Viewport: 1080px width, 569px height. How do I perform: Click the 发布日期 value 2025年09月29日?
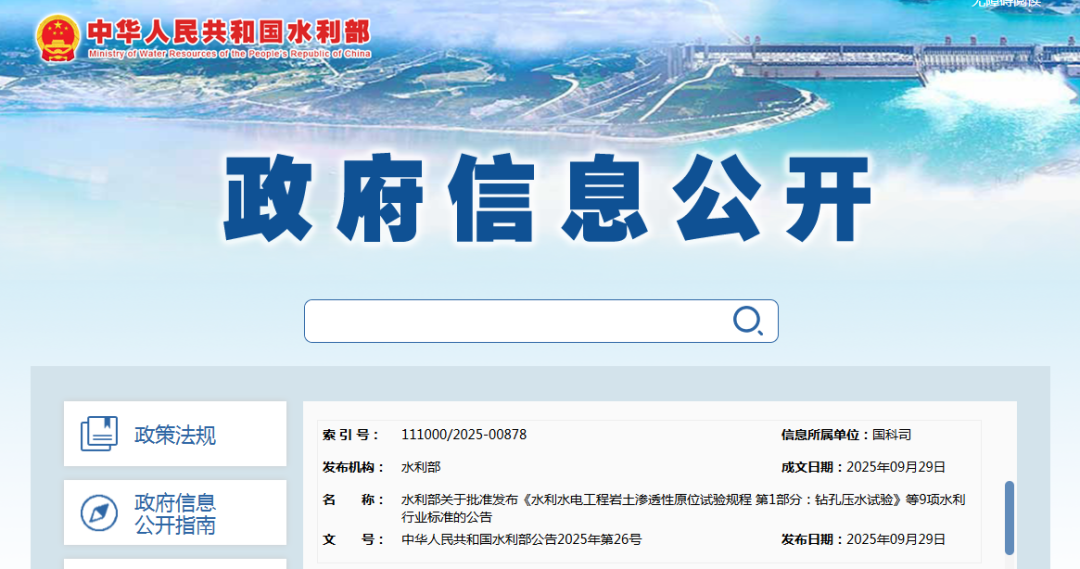point(895,540)
